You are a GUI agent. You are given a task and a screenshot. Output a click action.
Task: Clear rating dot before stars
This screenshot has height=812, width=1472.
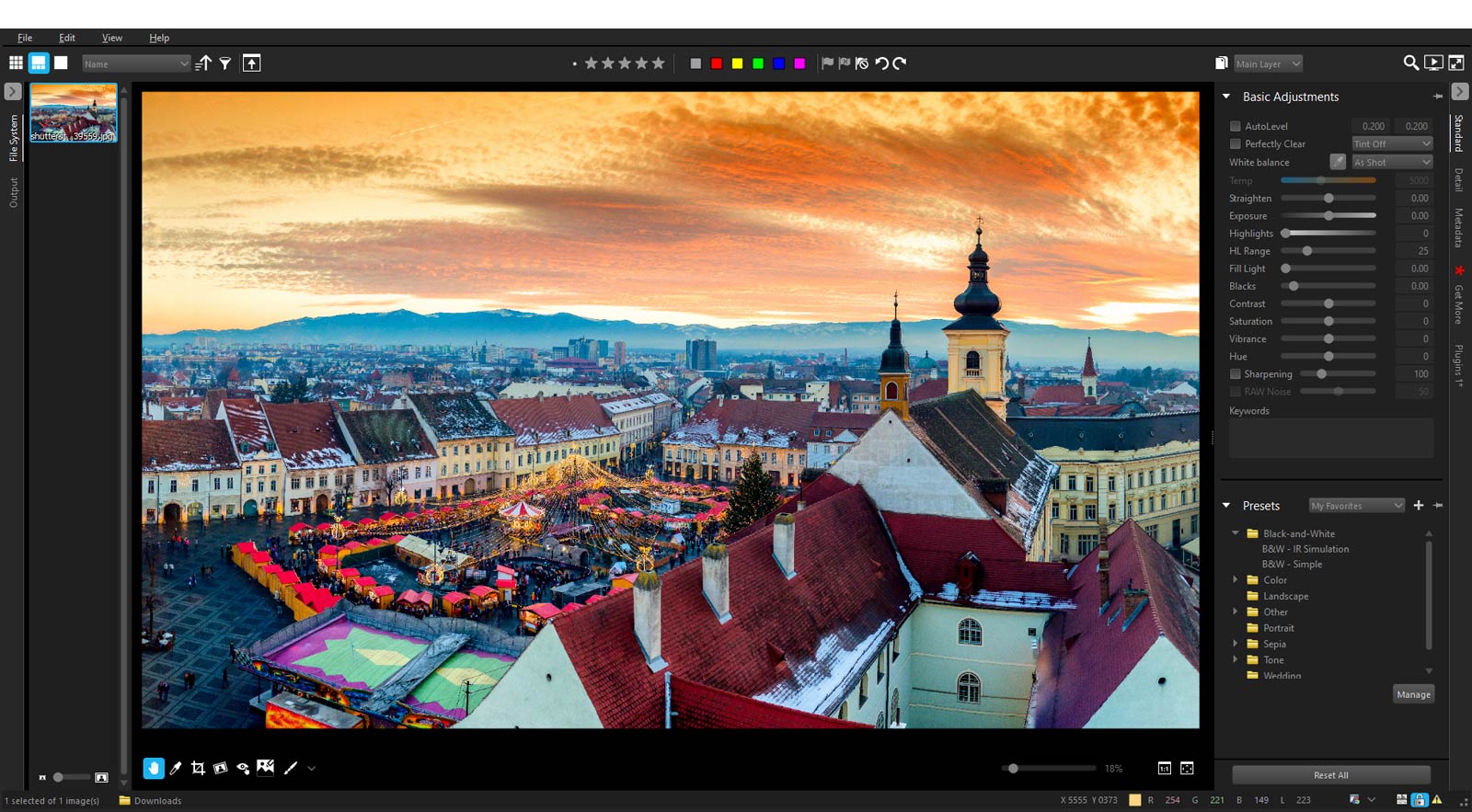(574, 63)
